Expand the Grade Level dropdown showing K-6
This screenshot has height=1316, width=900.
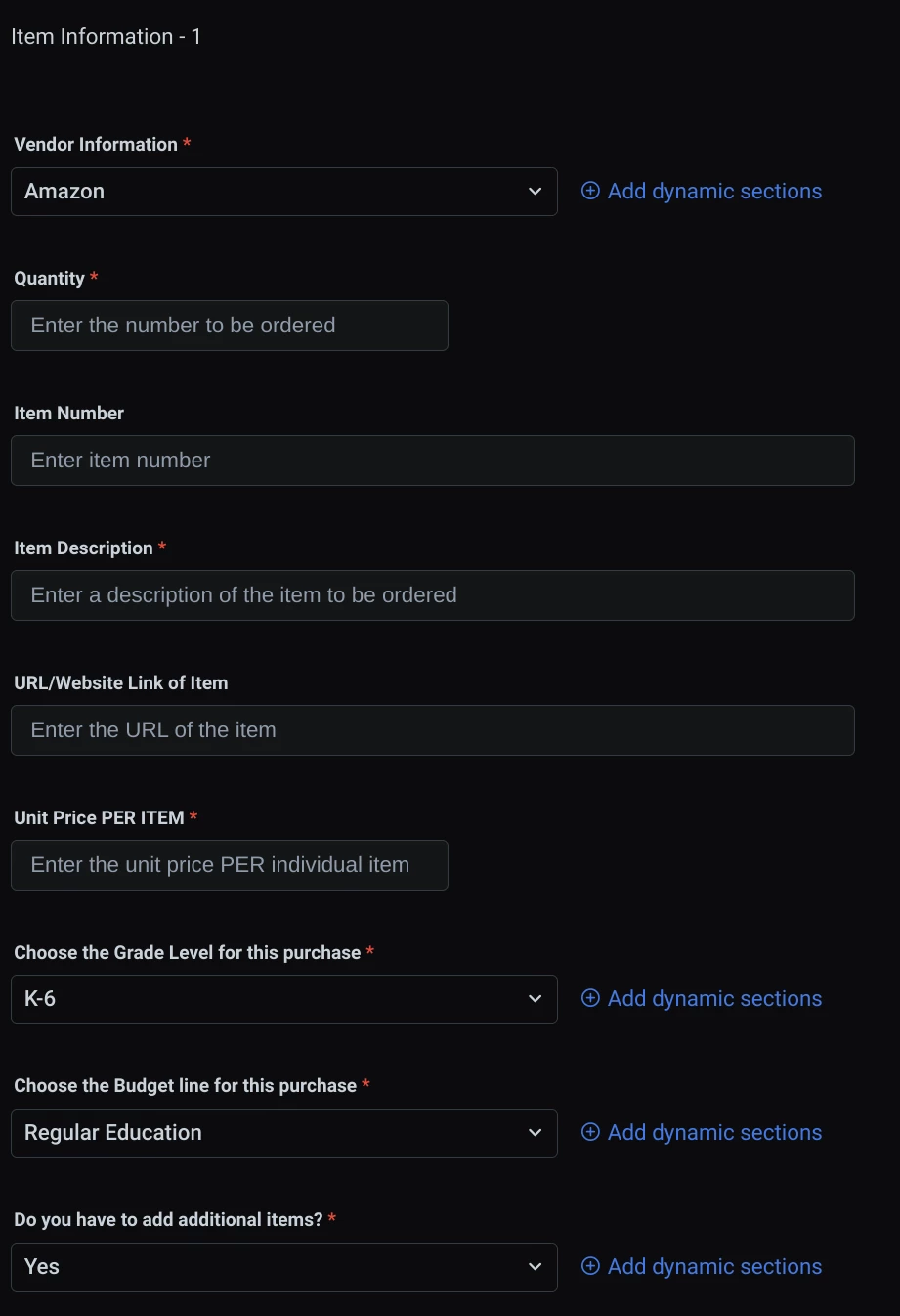tap(284, 999)
